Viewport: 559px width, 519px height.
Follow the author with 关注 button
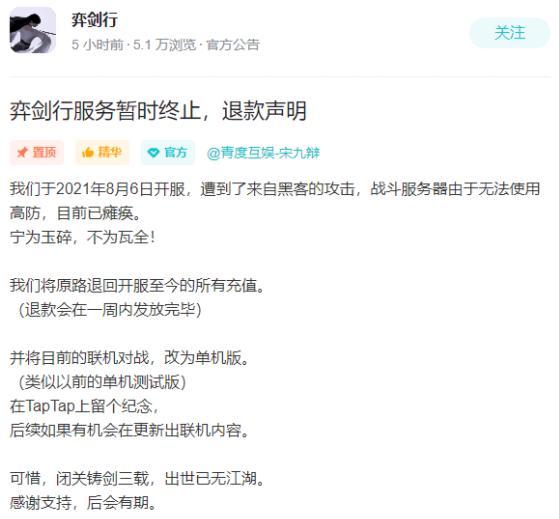point(510,33)
